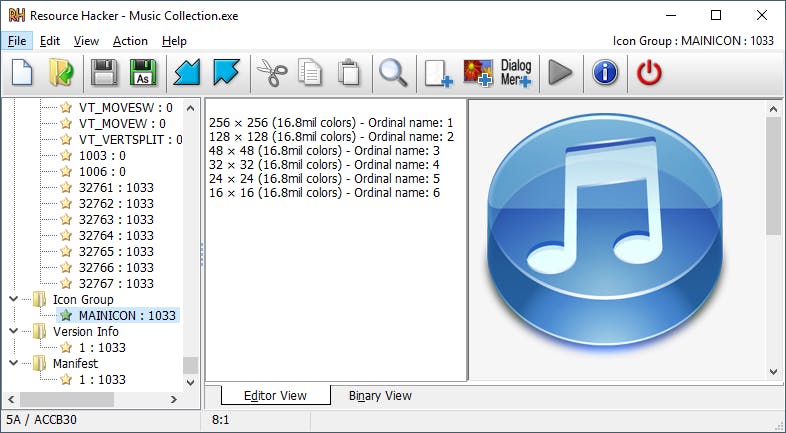The width and height of the screenshot is (786, 433).
Task: Switch to the Binary View tab
Action: (380, 395)
